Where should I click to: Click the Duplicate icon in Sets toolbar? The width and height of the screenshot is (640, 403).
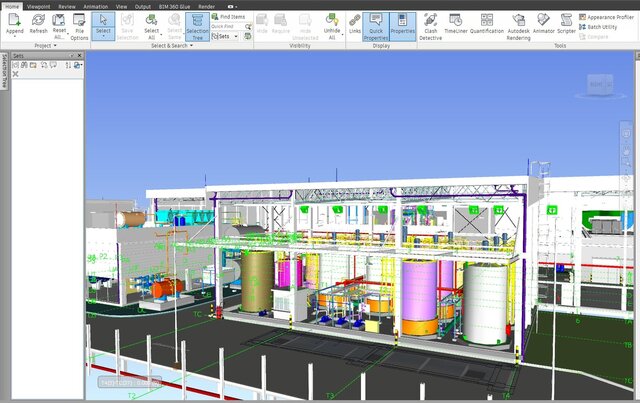coord(44,65)
